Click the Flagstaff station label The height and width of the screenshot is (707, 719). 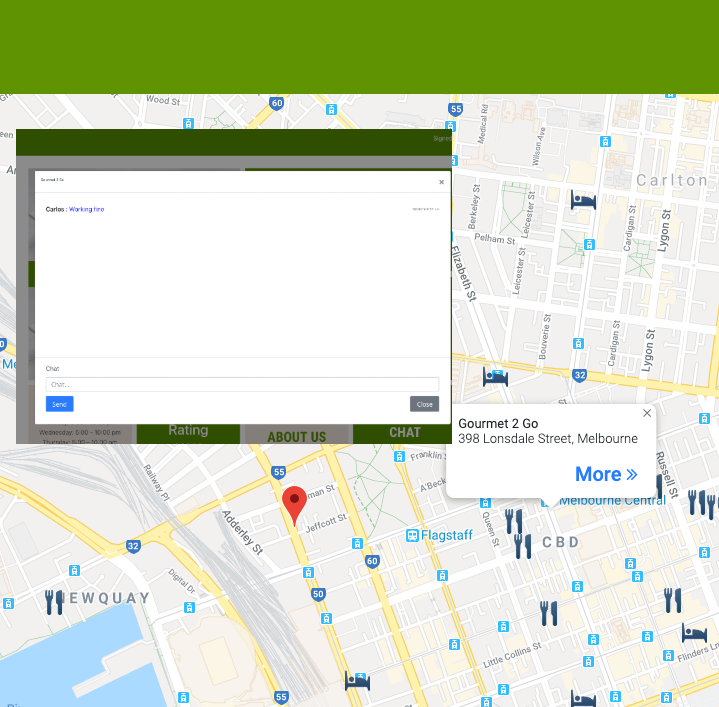446,535
